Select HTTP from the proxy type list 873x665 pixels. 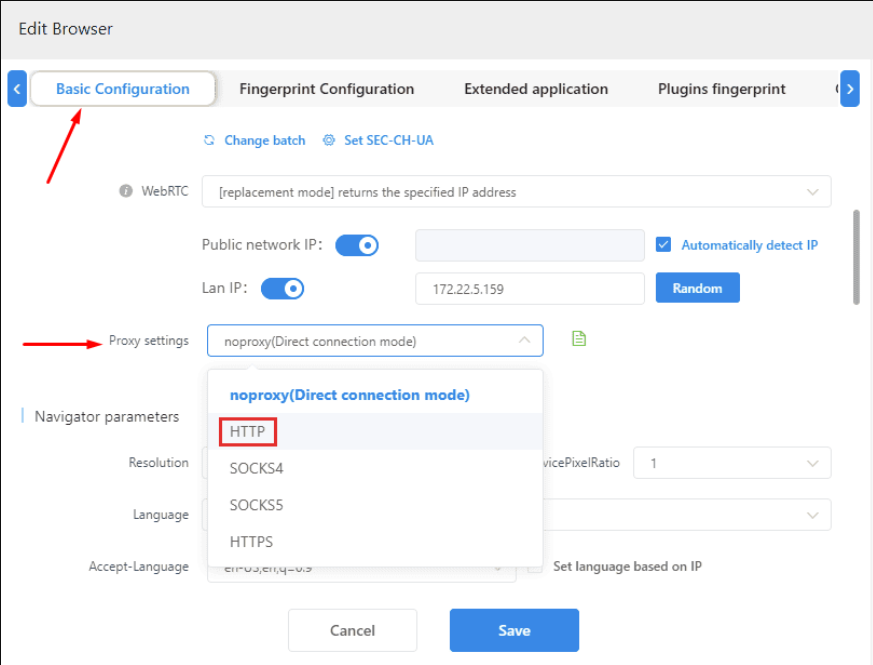247,431
